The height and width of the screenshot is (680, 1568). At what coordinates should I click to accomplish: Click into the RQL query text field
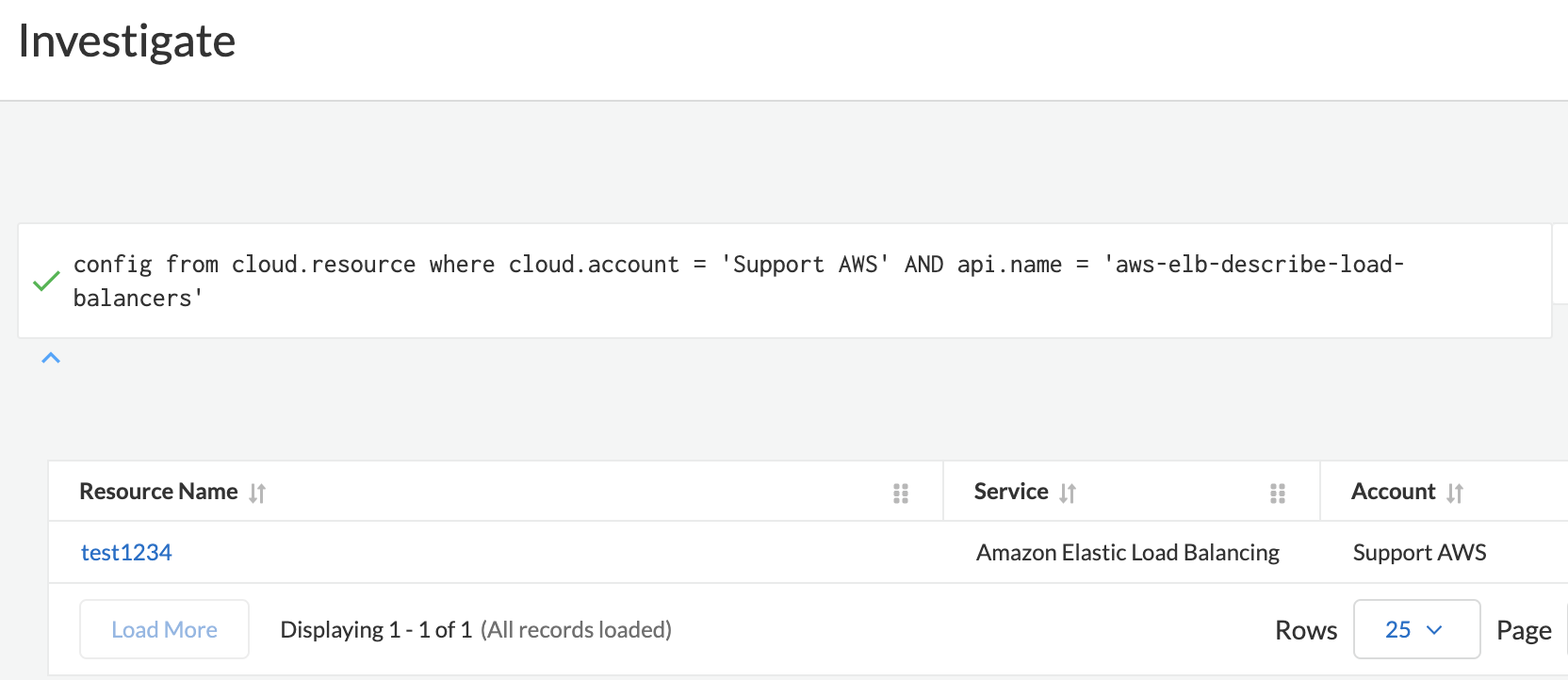[735, 281]
